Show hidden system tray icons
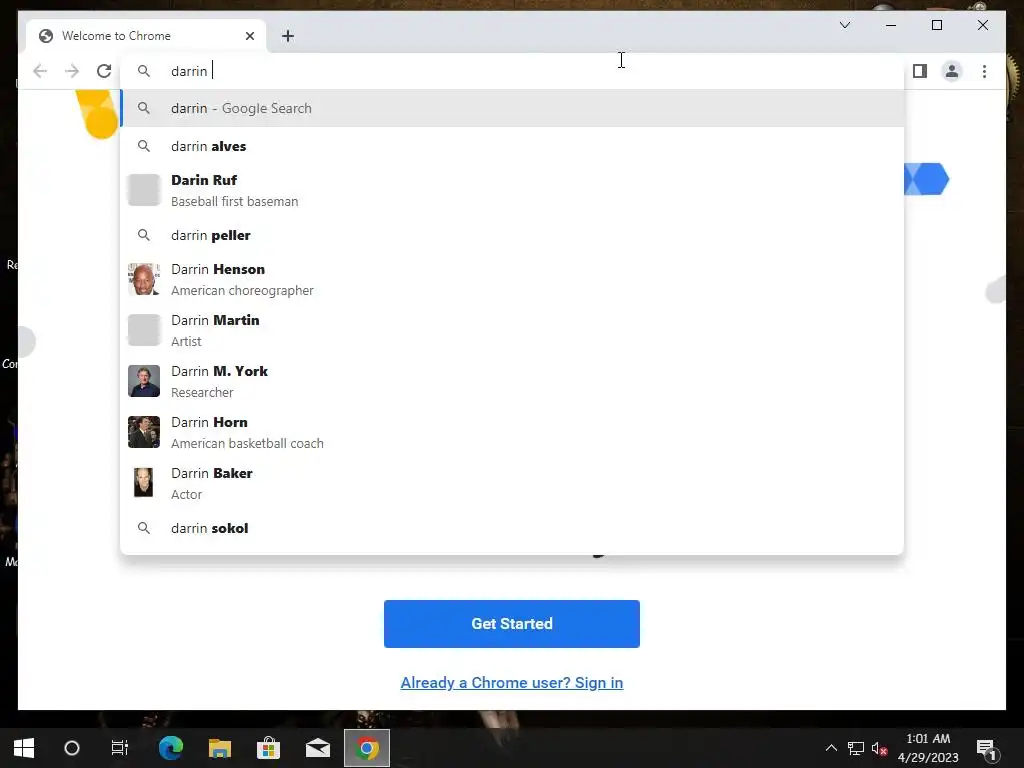Viewport: 1024px width, 768px height. (x=831, y=748)
